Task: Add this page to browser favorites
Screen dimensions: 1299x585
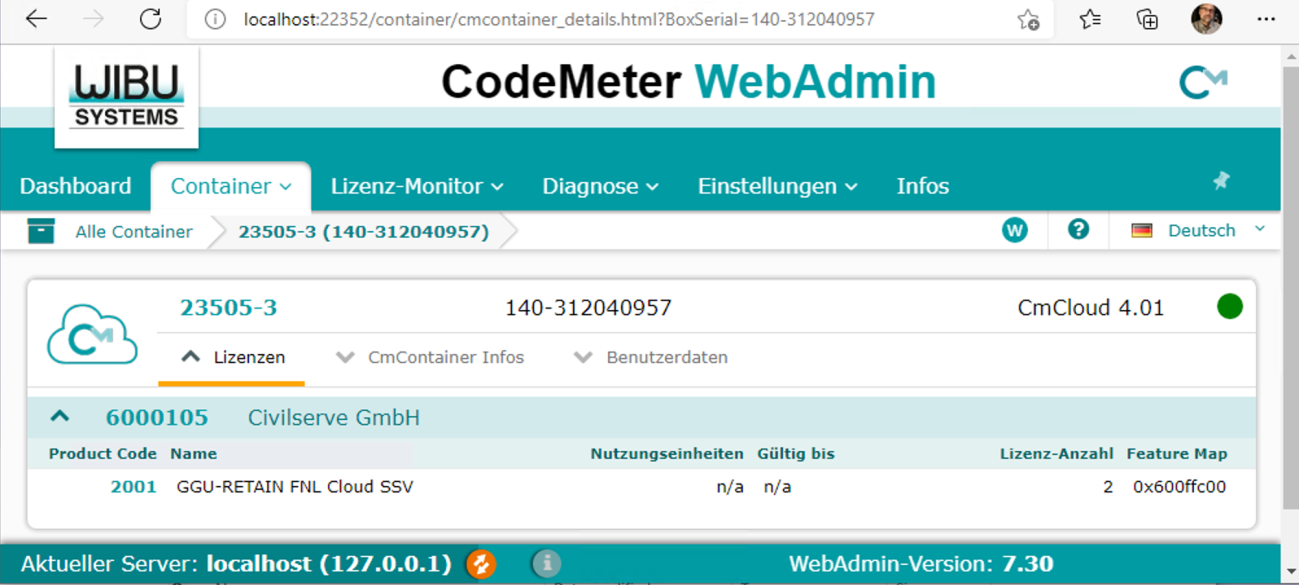Action: click(1028, 20)
